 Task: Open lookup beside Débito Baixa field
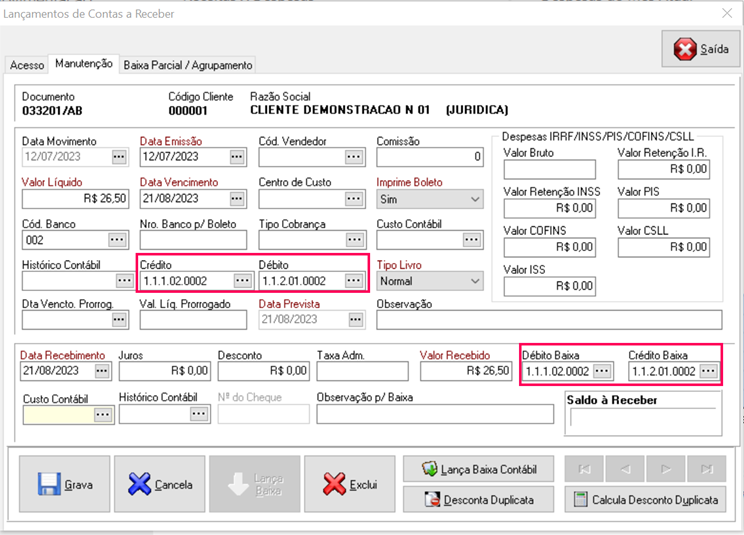601,371
